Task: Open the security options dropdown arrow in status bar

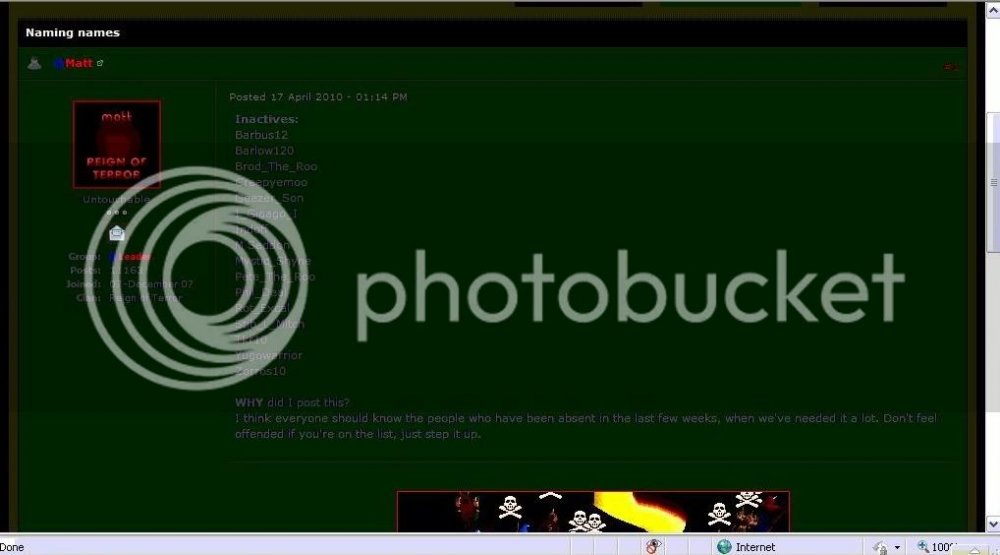Action: (897, 547)
